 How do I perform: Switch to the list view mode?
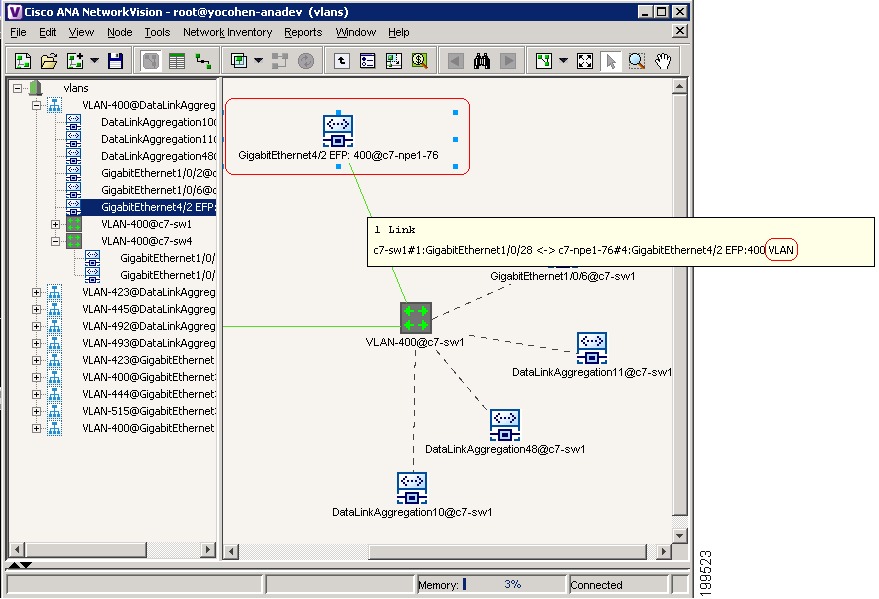click(177, 61)
